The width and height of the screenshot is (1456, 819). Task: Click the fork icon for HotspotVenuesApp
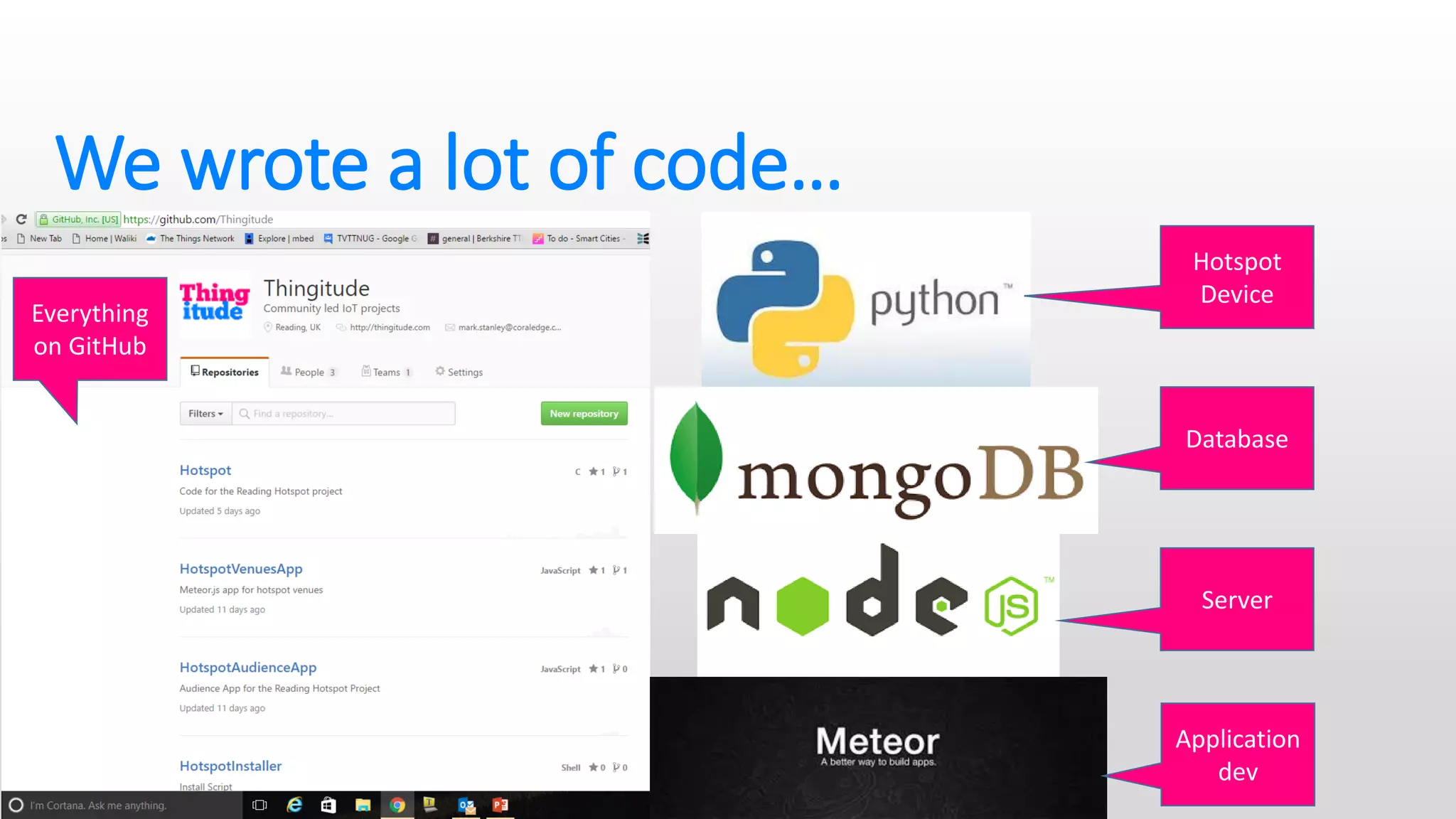click(616, 570)
